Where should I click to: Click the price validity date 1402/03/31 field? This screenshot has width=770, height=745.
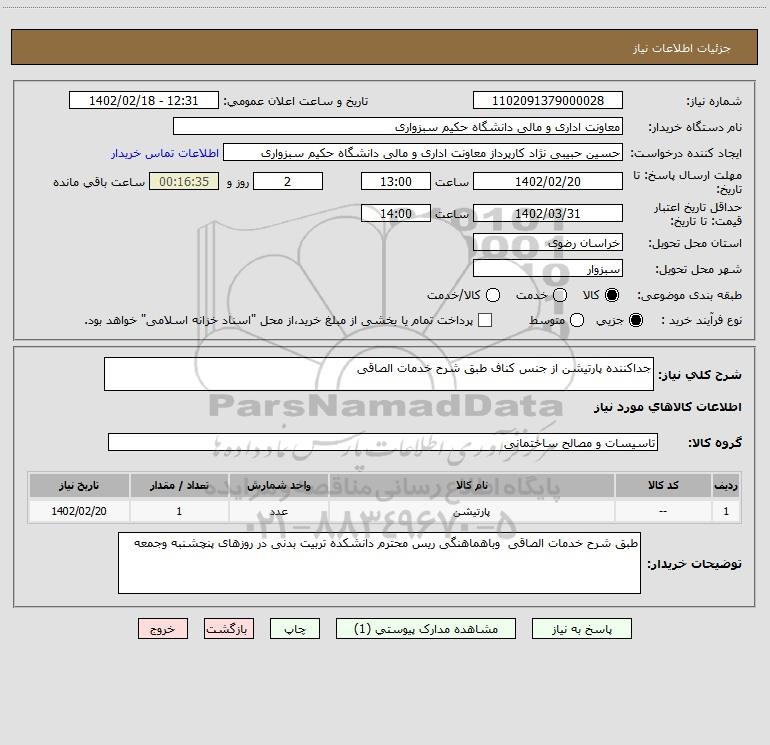548,214
